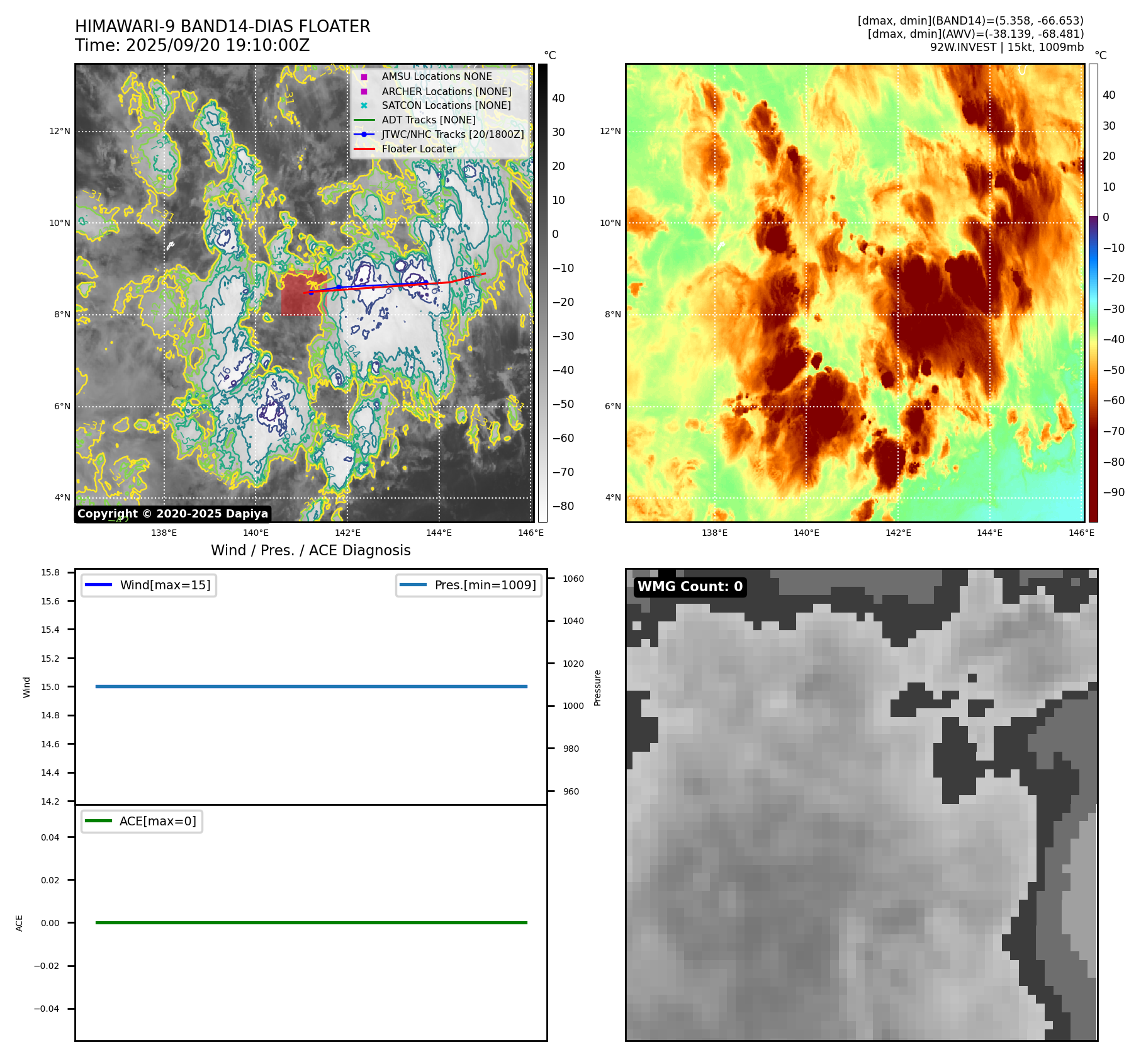Click the ACE[max=0] legend
Screen dimensions: 1141x1064
click(x=142, y=821)
